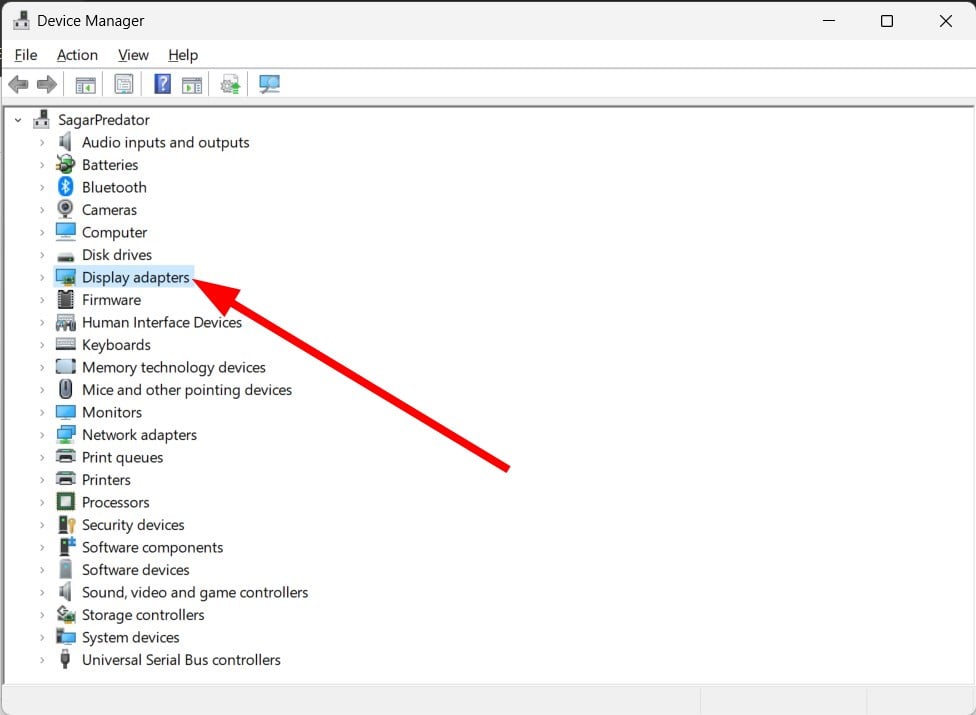
Task: Select the Network adapters label
Action: click(x=139, y=434)
